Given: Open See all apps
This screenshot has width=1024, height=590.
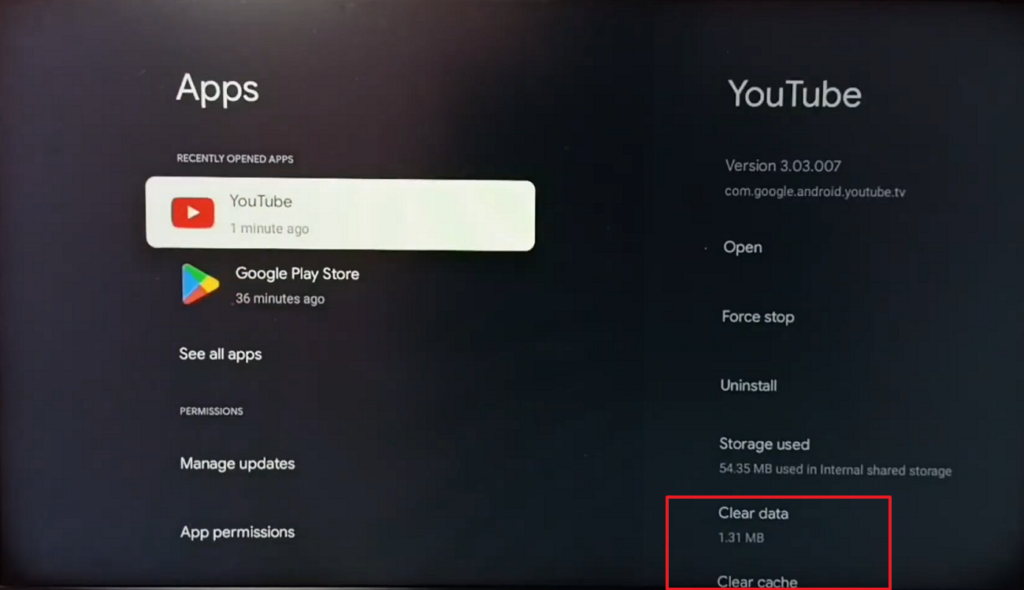Looking at the screenshot, I should pos(220,354).
